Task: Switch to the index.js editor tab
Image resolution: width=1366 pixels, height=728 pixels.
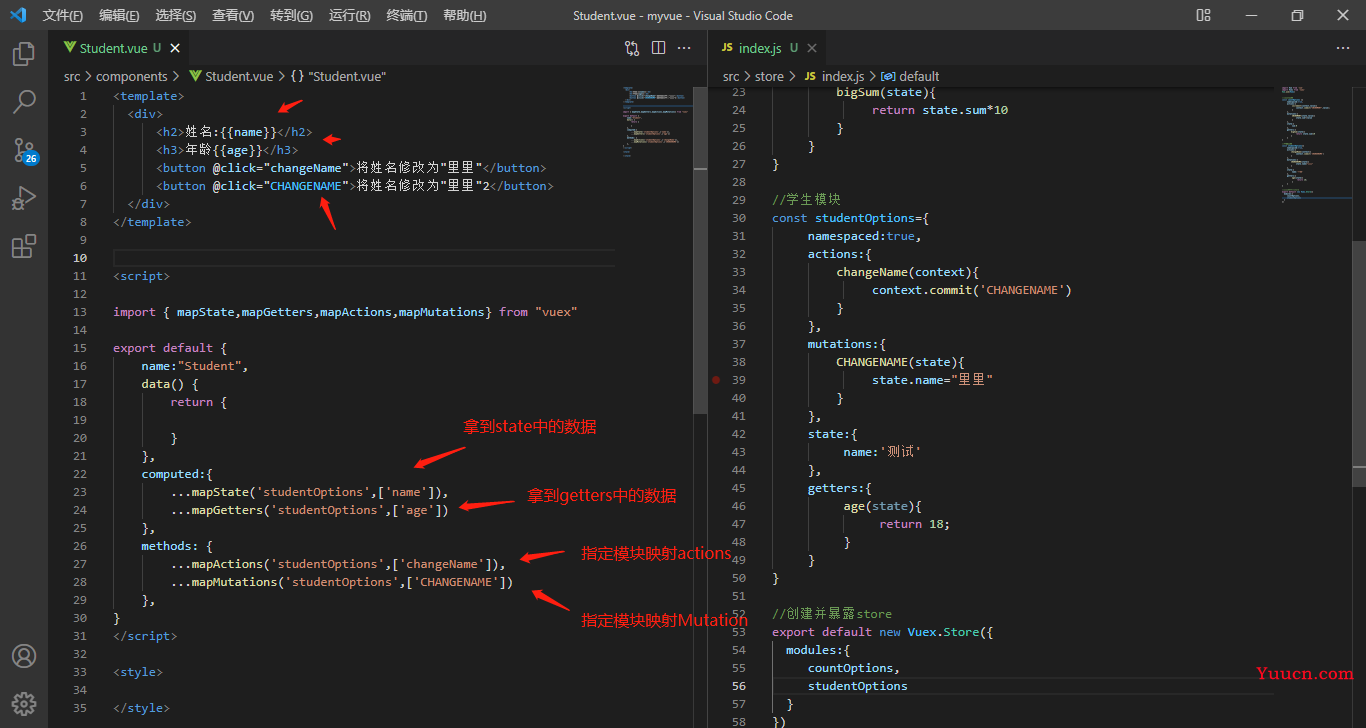Action: pos(765,48)
